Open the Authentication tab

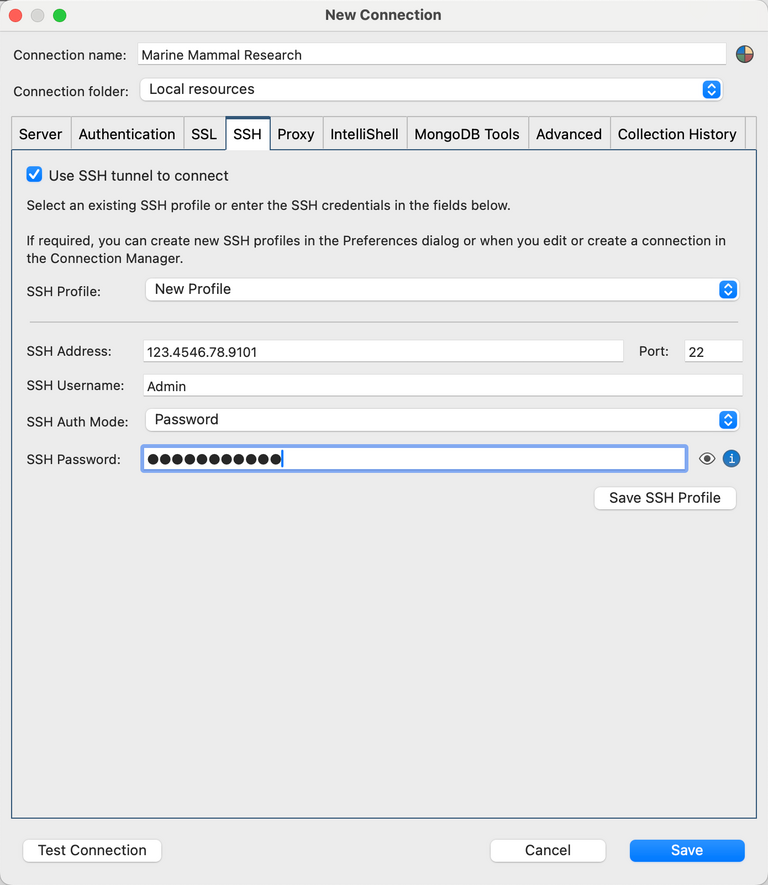[x=126, y=133]
